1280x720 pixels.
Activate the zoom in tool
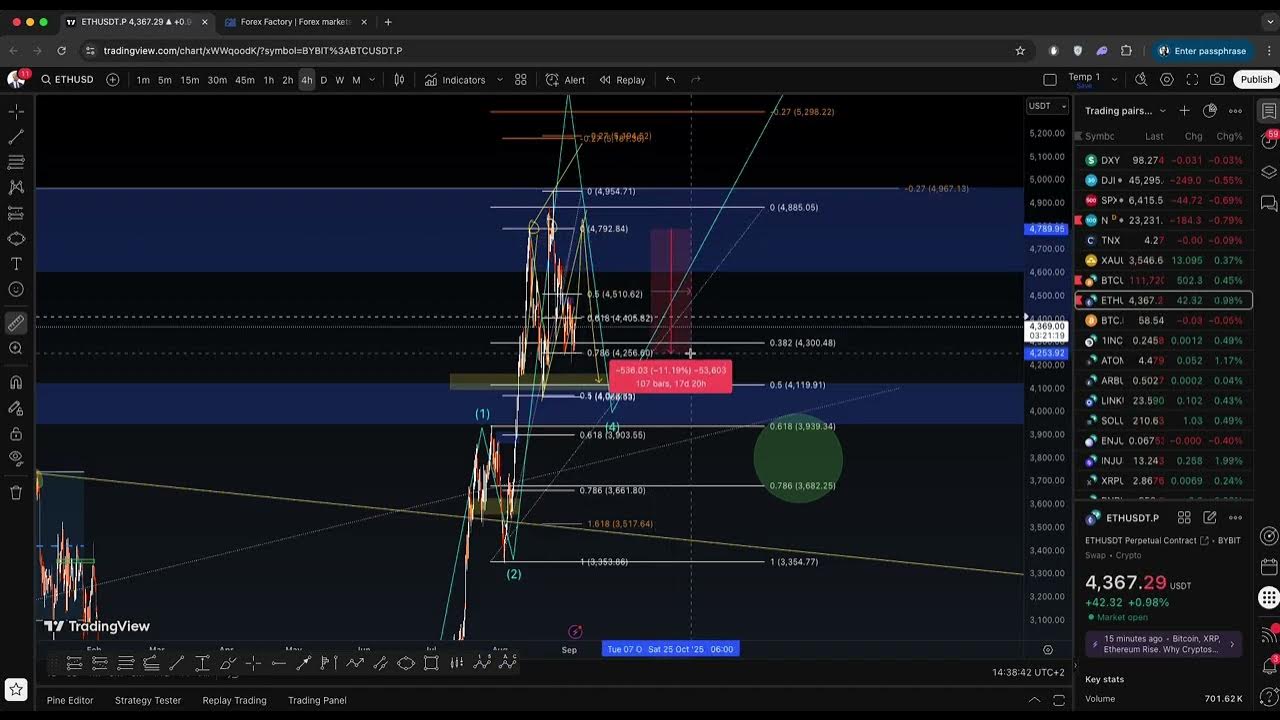pyautogui.click(x=16, y=348)
